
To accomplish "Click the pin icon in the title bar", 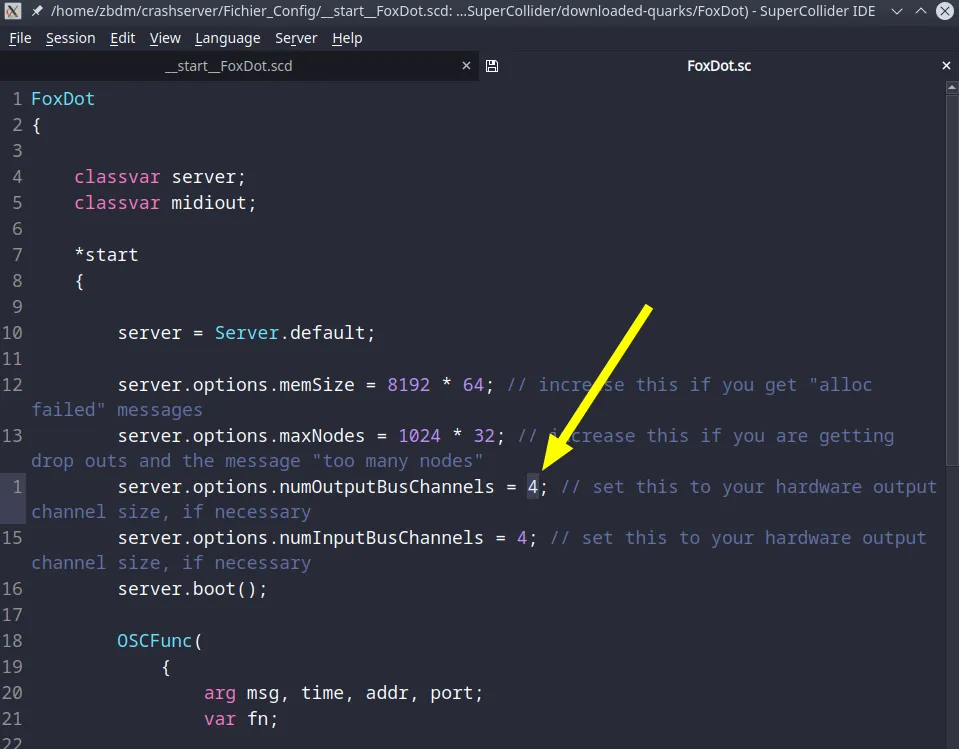I will [37, 11].
